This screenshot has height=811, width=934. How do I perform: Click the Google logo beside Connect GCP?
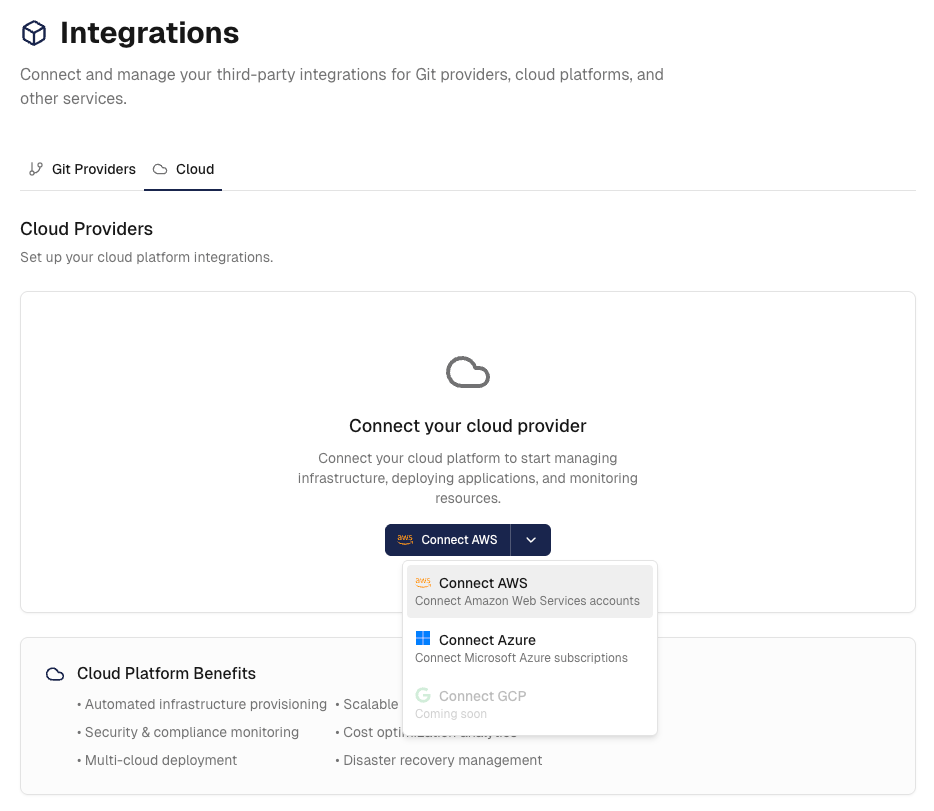tap(423, 696)
